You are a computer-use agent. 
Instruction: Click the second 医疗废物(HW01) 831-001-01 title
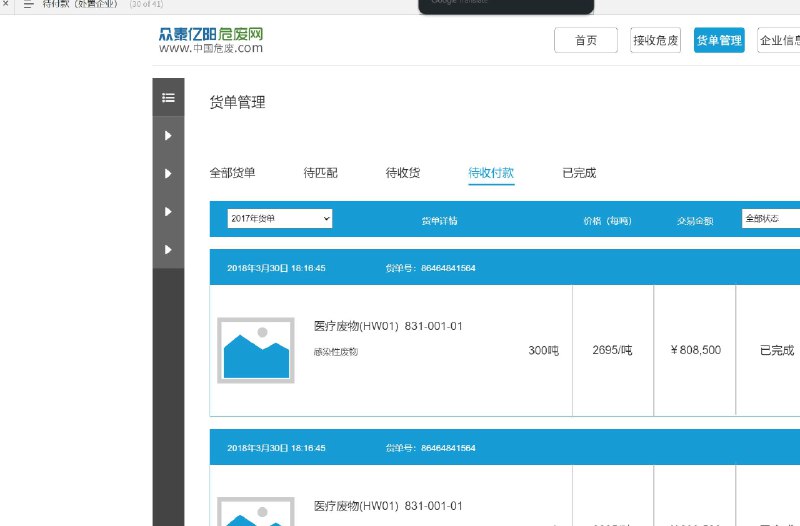(x=388, y=506)
